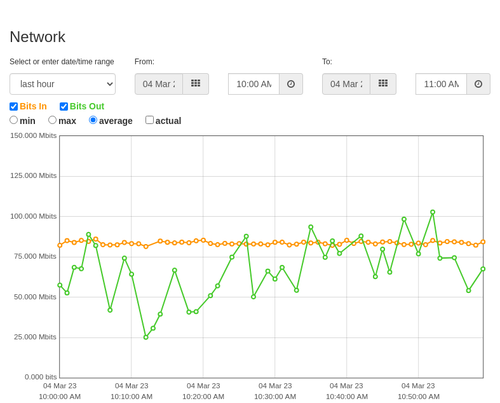Toggle the Bits In checkbox

pos(14,106)
